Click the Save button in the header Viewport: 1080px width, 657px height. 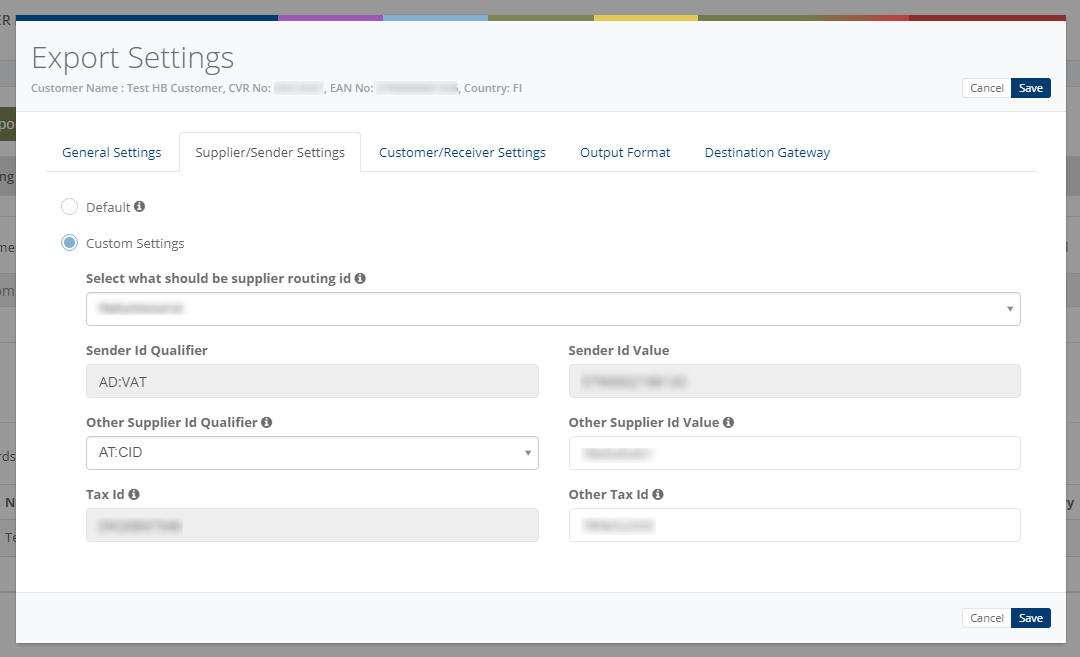click(1031, 88)
